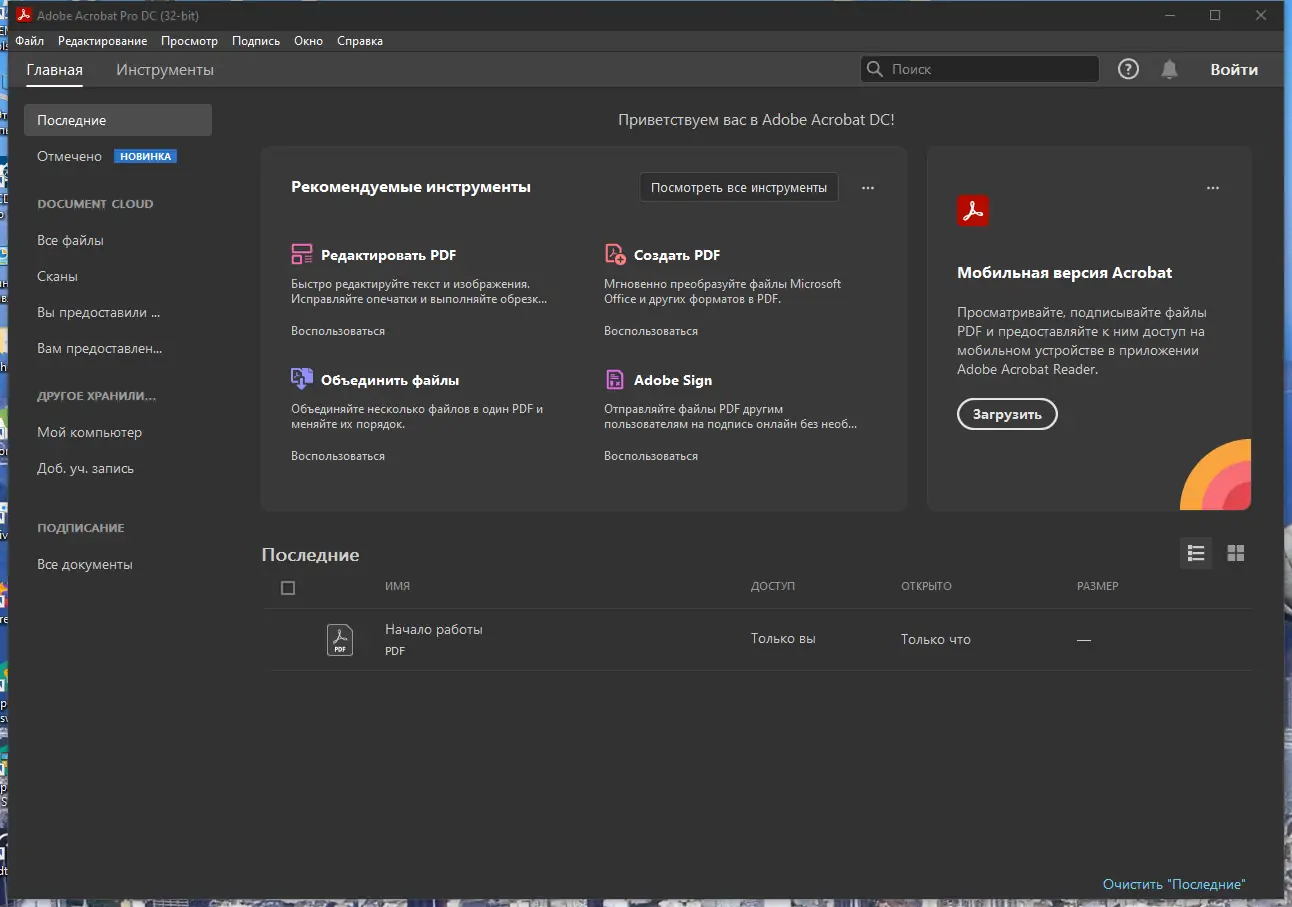Screen dimensions: 1292x907
Task: Switch recent files to thumbnail grid view
Action: pyautogui.click(x=1236, y=553)
